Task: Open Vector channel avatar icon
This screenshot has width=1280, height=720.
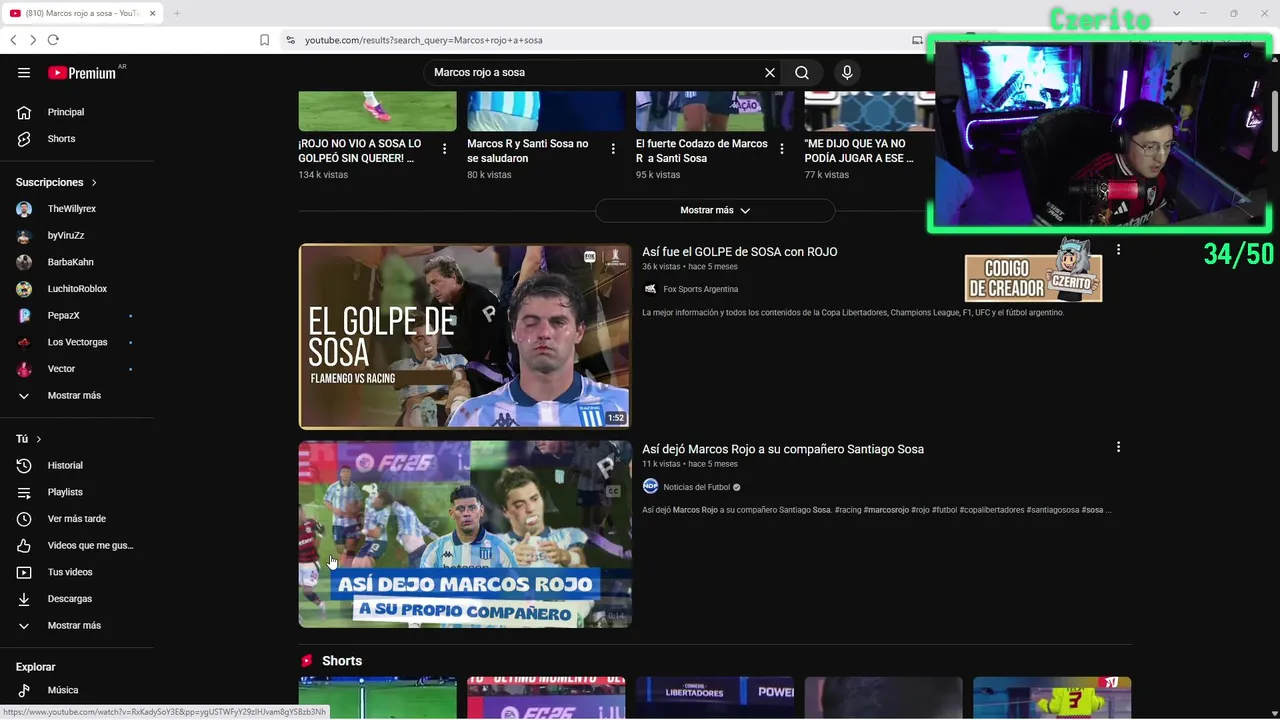Action: 24,369
